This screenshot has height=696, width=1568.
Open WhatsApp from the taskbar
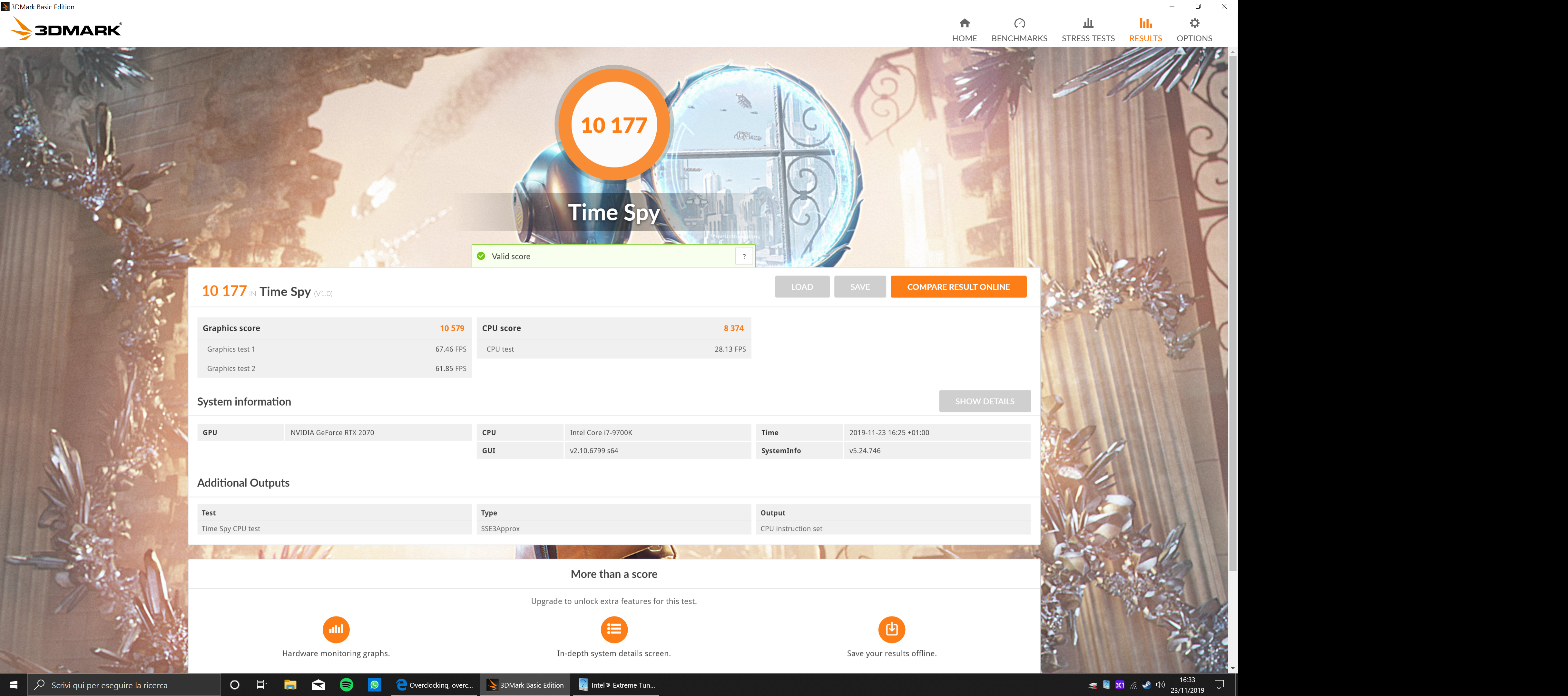click(374, 684)
